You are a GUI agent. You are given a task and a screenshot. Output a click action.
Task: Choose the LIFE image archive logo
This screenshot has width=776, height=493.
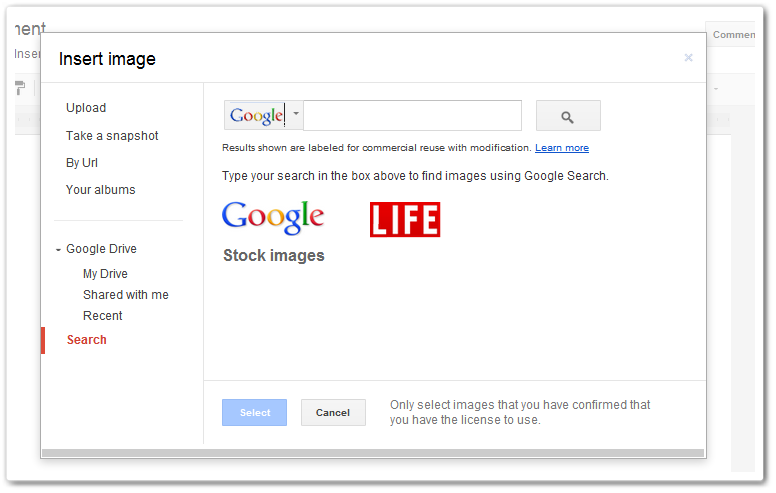pos(405,219)
